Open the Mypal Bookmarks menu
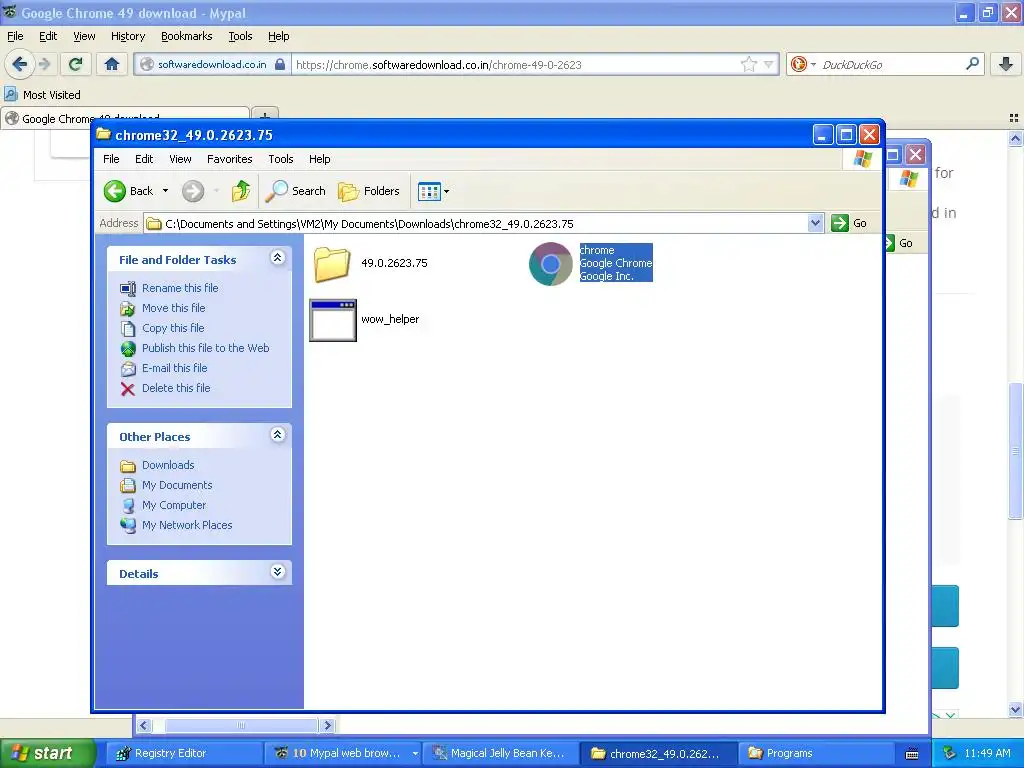Screen dimensions: 1024x768 (x=187, y=36)
